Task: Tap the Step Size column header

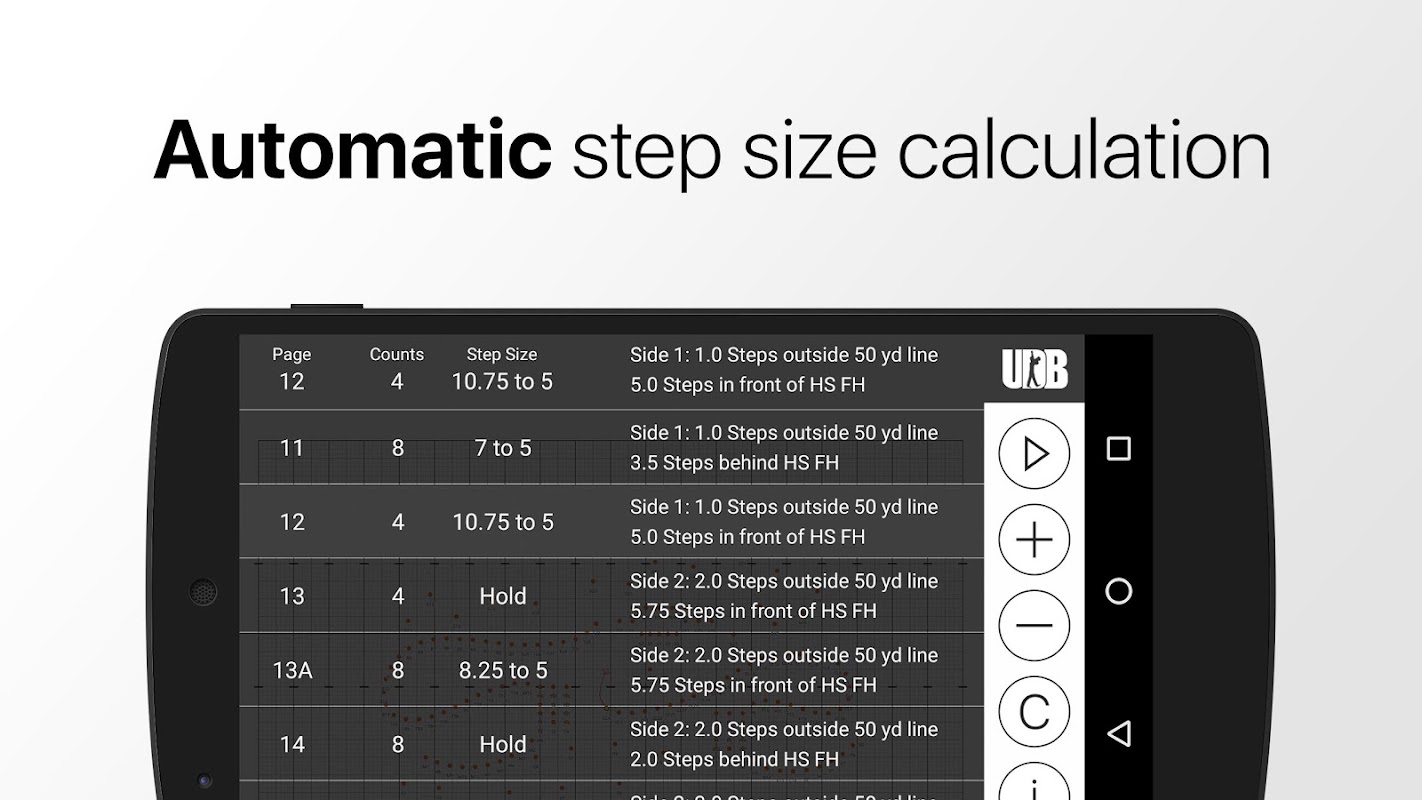Action: (502, 354)
